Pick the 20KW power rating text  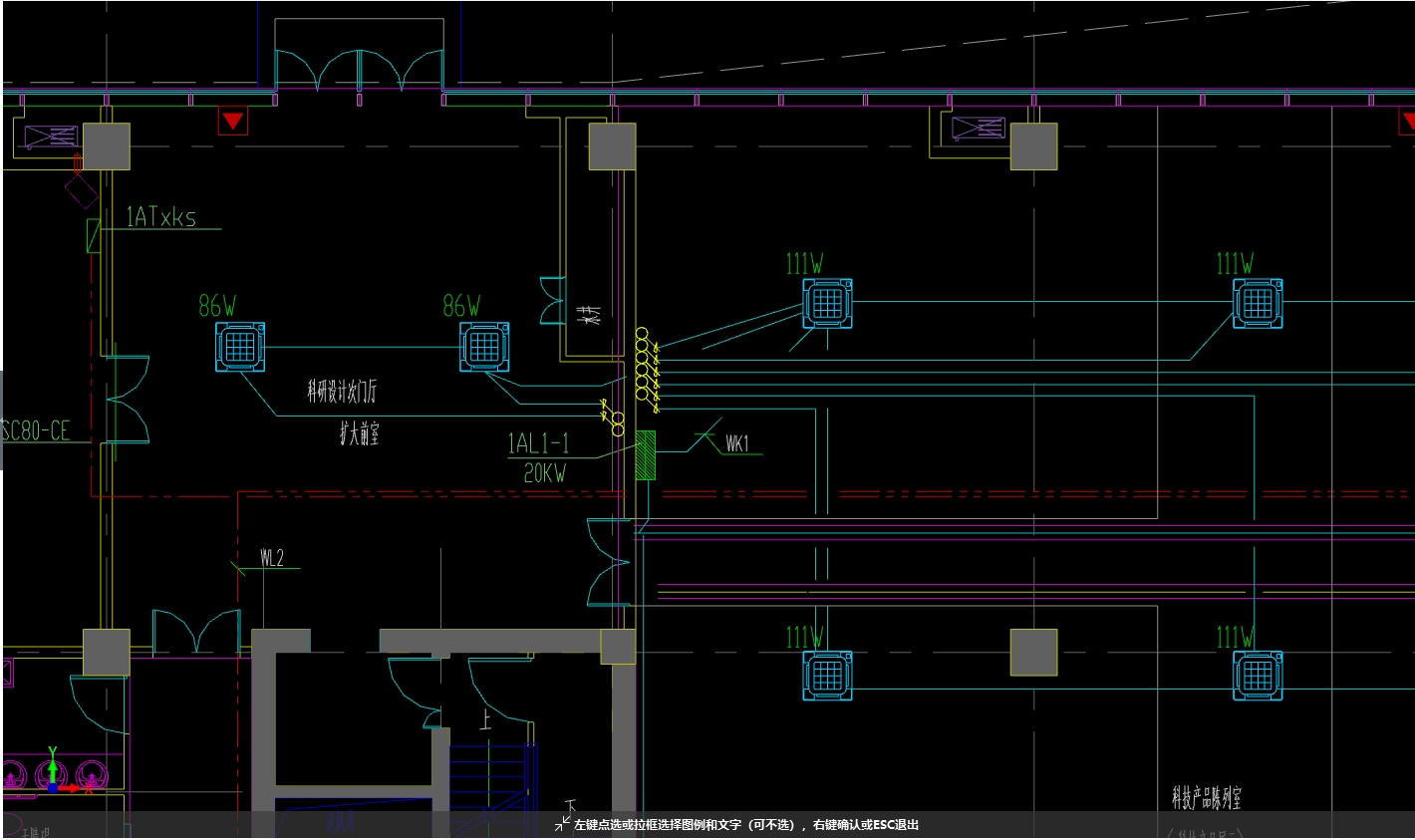tap(545, 473)
